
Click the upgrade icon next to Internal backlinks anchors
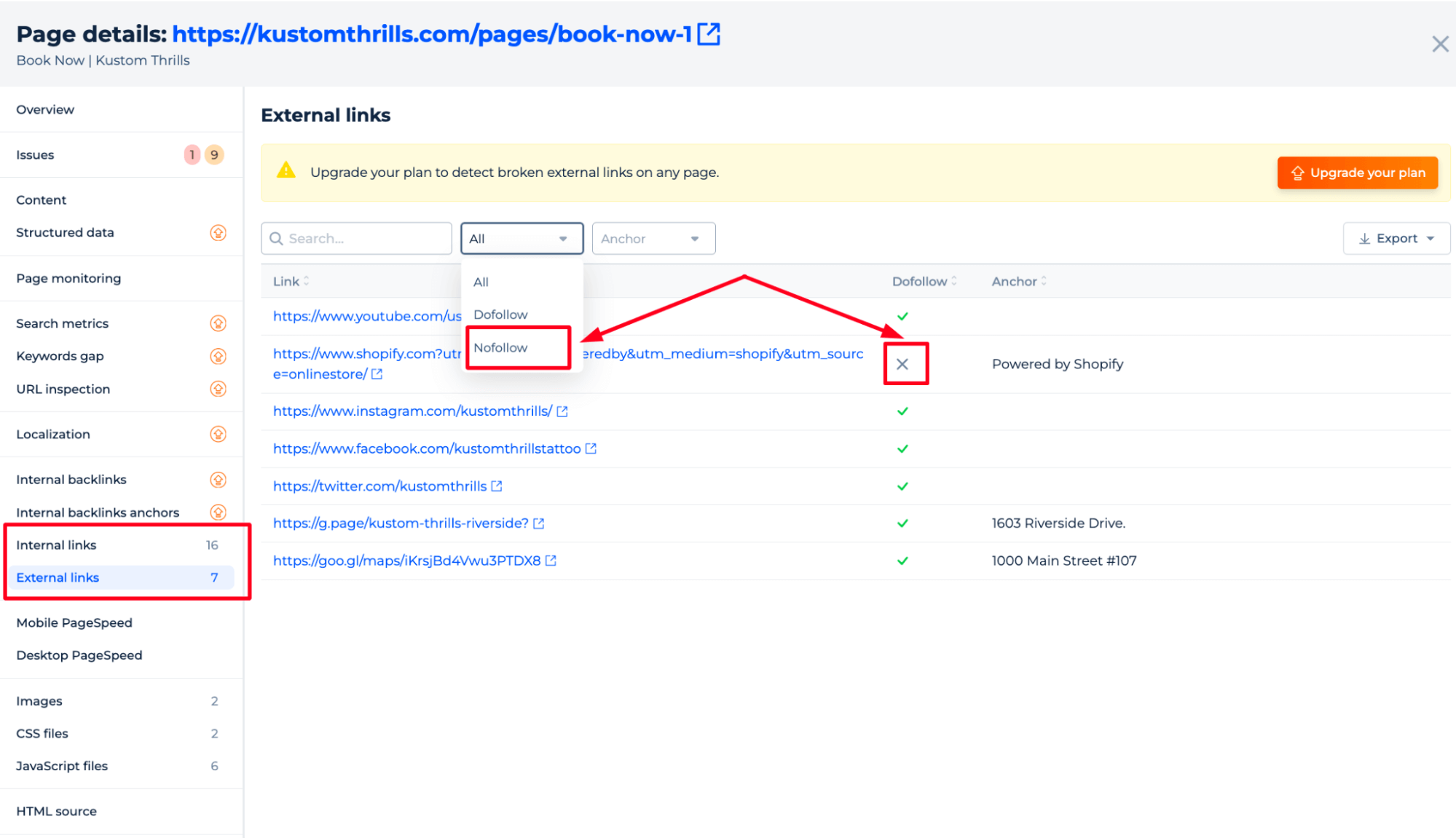point(218,512)
